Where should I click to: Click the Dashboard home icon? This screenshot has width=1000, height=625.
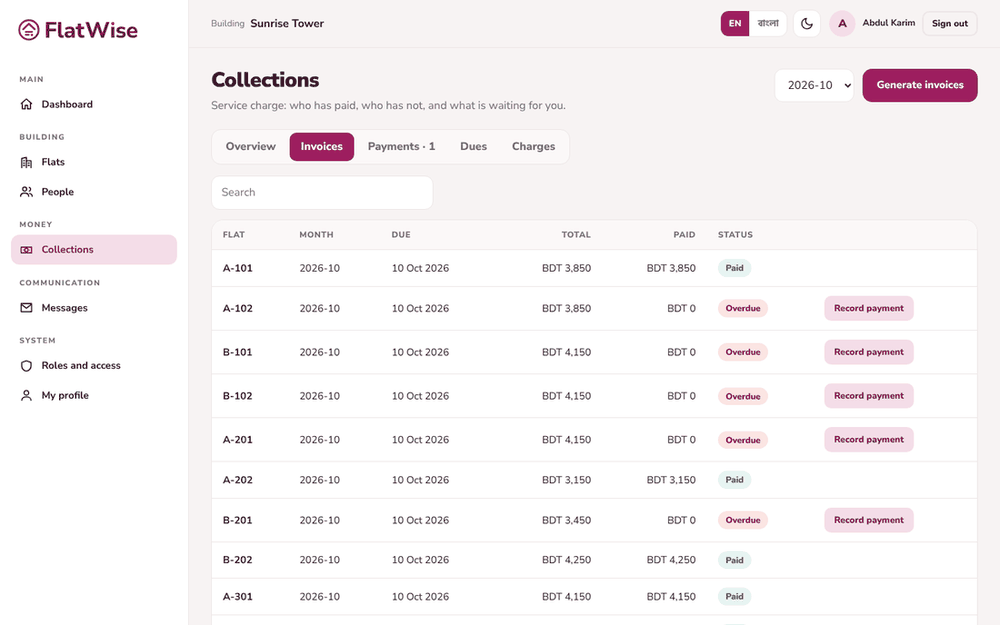26,104
